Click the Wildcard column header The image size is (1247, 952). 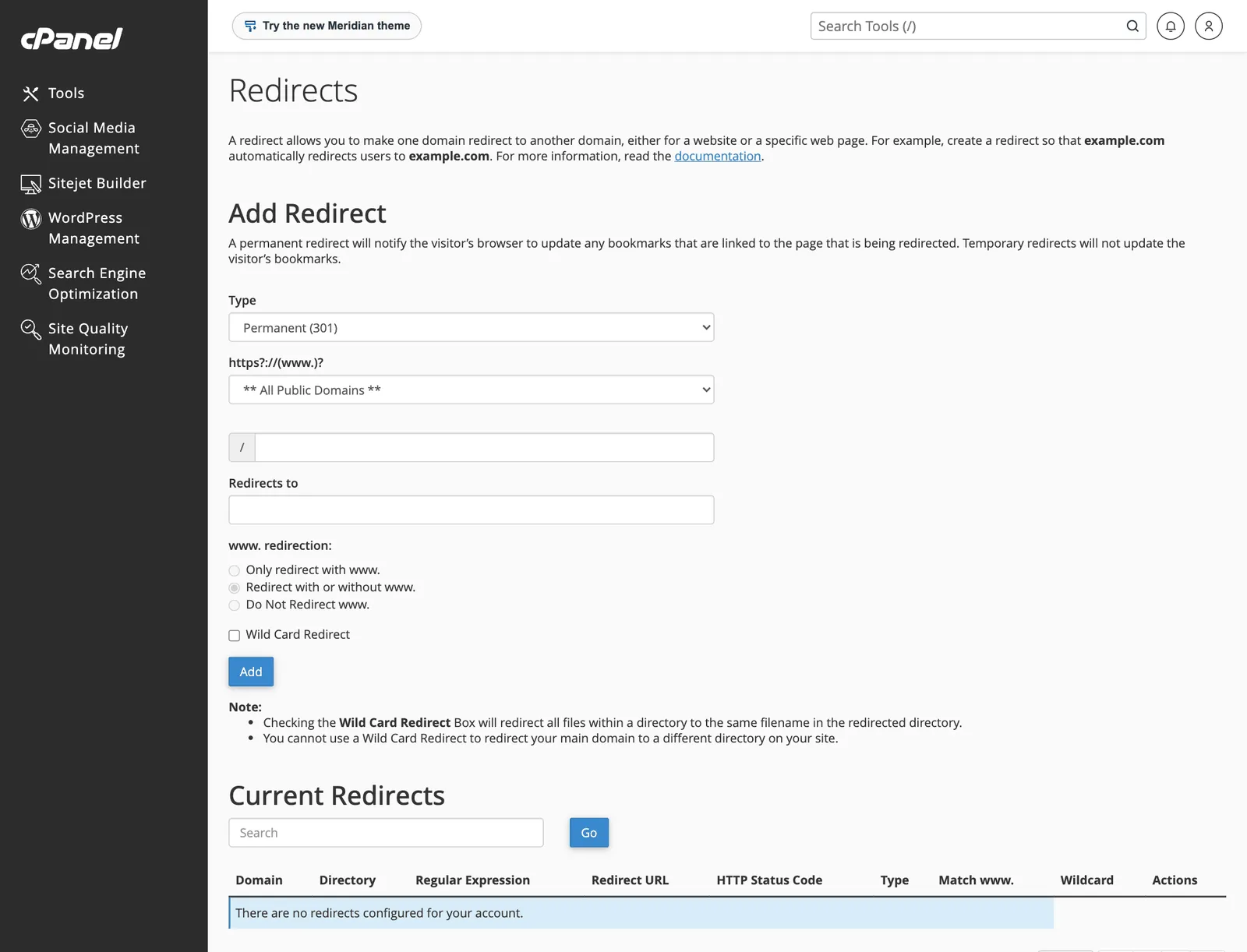click(1086, 880)
